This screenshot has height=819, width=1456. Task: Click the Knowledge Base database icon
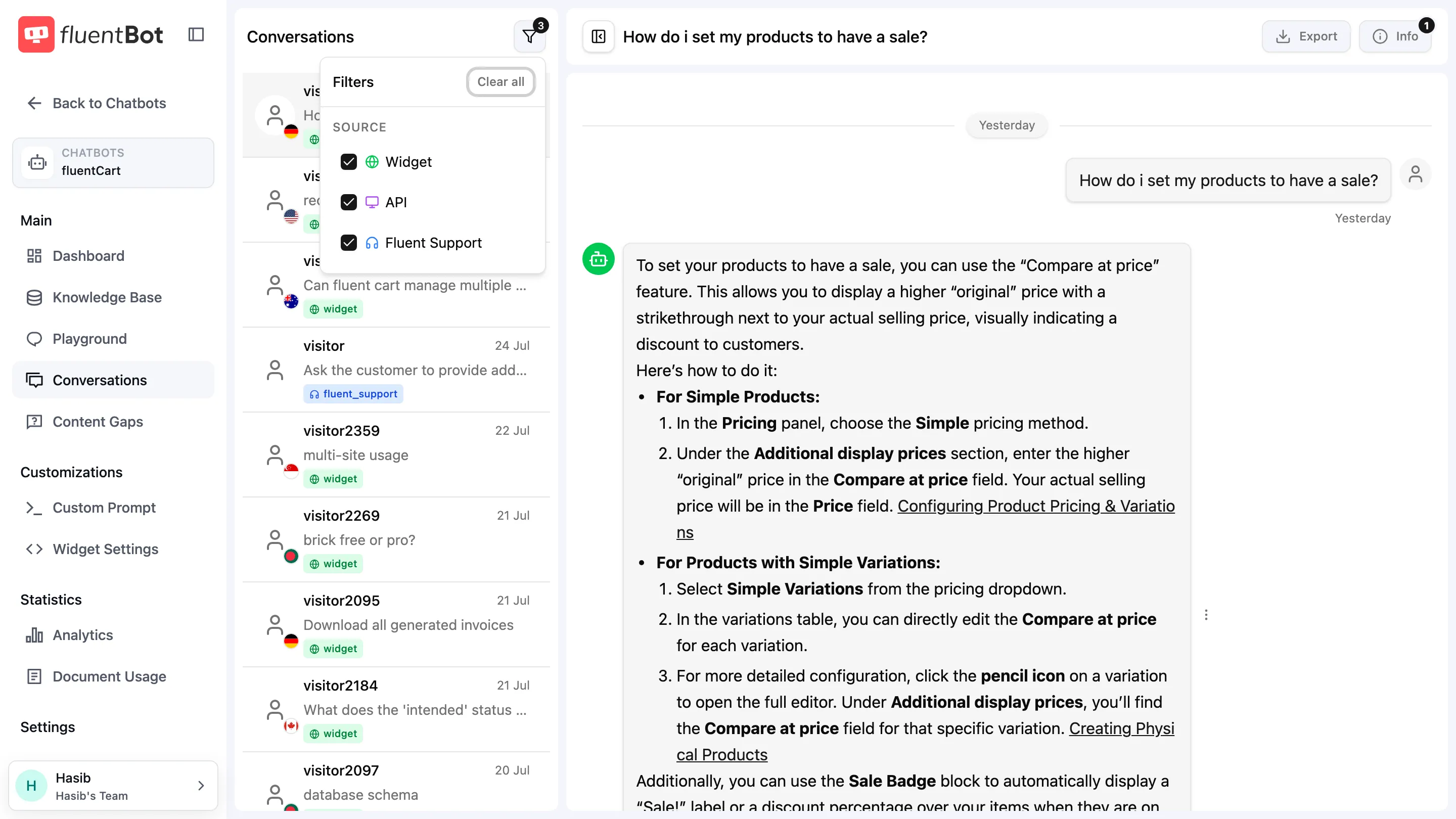(34, 297)
